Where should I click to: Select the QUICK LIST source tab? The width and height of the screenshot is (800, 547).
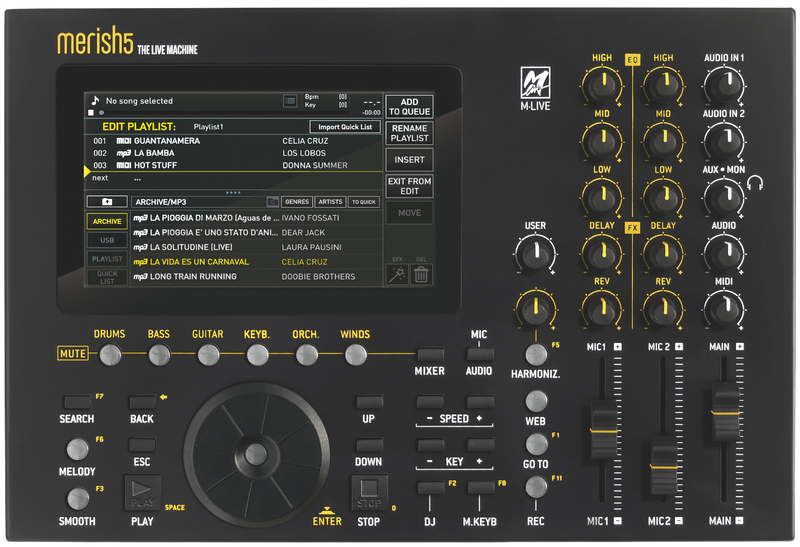[x=107, y=278]
